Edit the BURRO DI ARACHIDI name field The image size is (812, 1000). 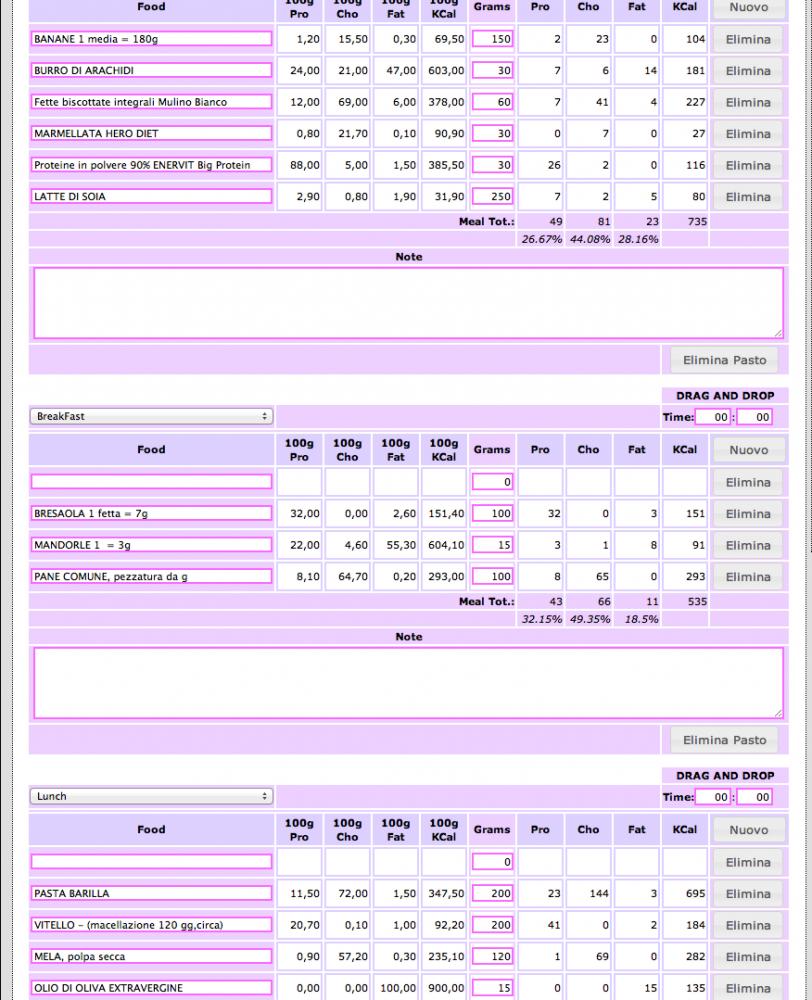152,70
